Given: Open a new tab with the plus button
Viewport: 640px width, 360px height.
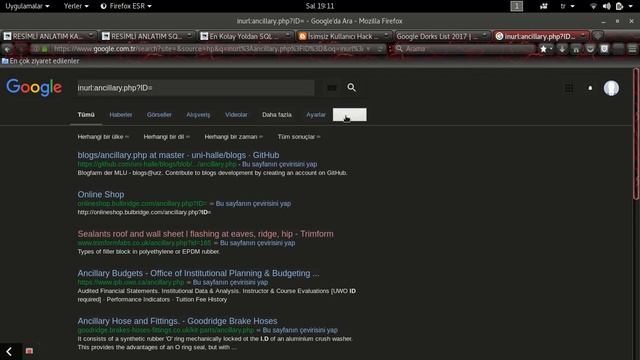Looking at the screenshot, I should pos(598,36).
